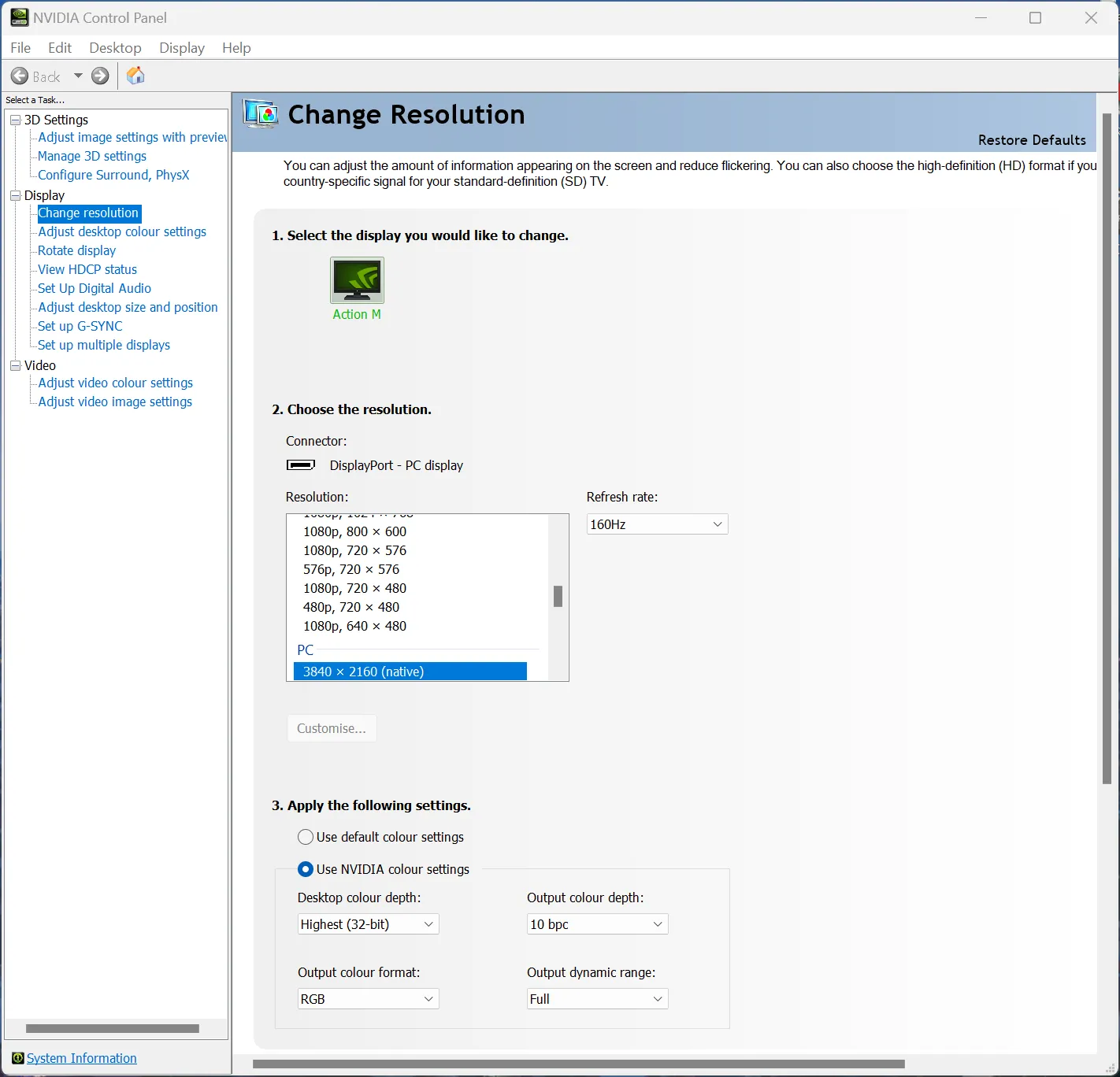This screenshot has height=1077, width=1120.
Task: Select 1080p, 800 × 600 resolution
Action: tap(354, 531)
